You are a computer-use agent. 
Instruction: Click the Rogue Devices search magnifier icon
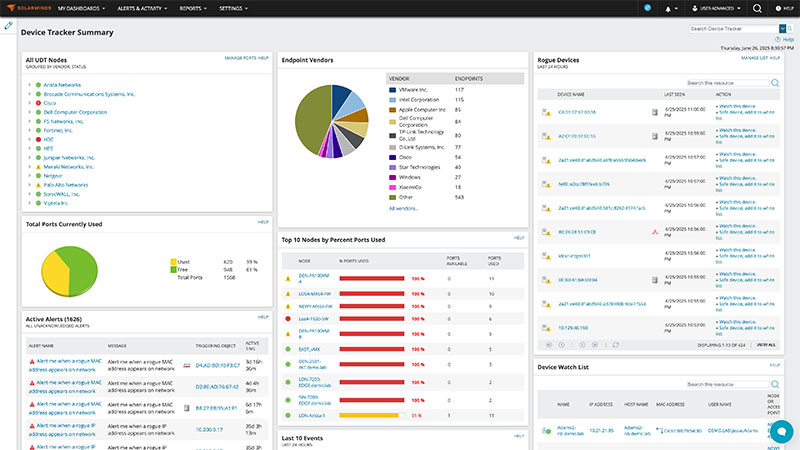pos(775,83)
